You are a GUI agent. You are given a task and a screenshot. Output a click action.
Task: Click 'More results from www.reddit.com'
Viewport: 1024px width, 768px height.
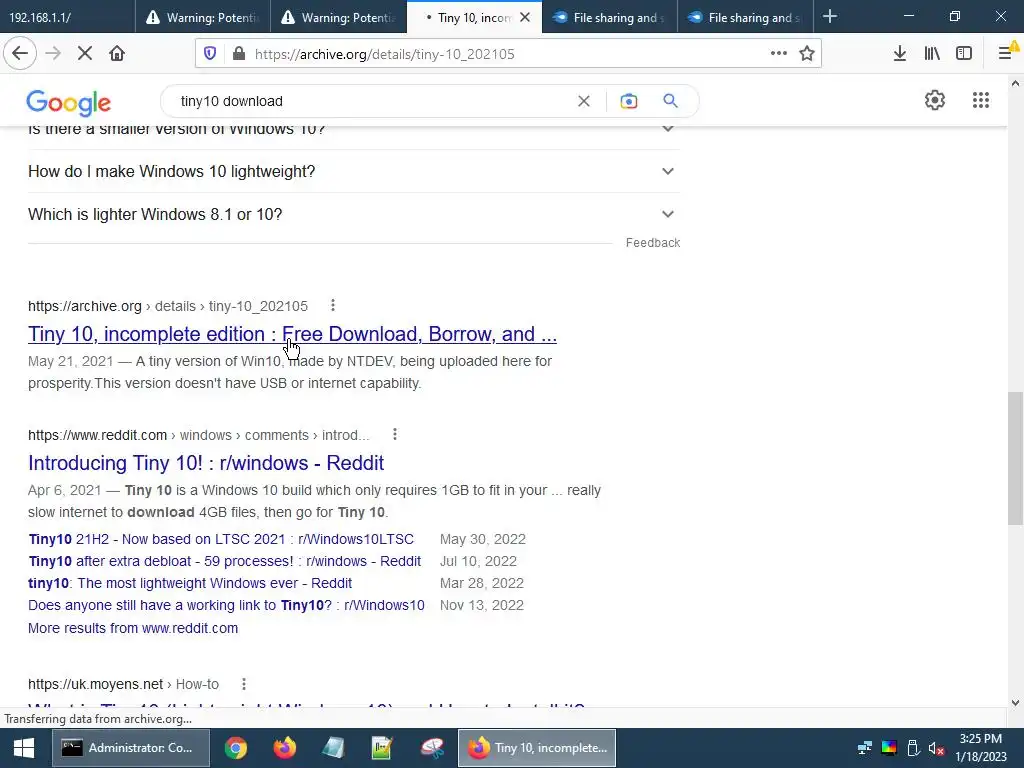[x=133, y=628]
